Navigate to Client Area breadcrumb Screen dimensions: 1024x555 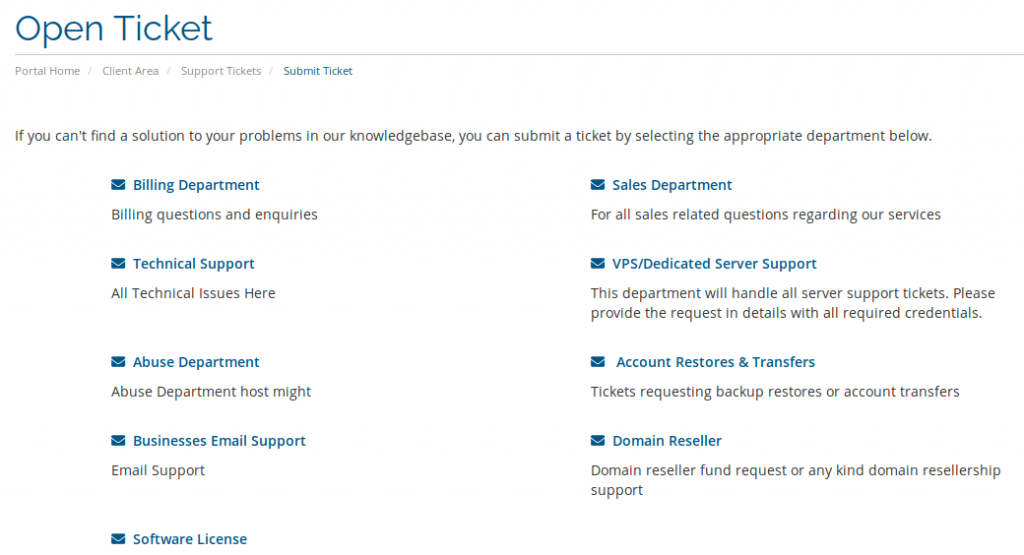click(130, 71)
